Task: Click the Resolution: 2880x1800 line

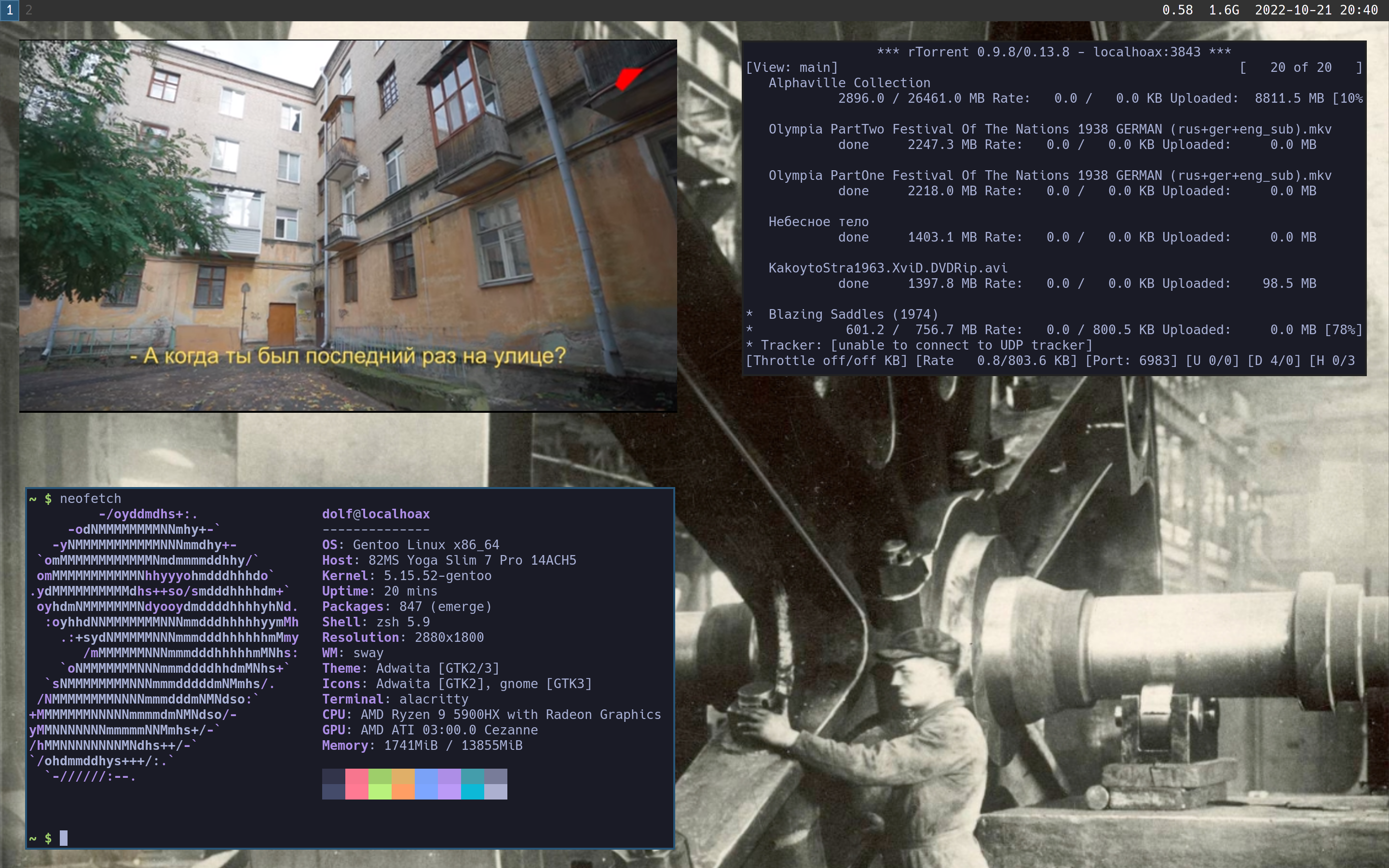Action: click(x=403, y=638)
